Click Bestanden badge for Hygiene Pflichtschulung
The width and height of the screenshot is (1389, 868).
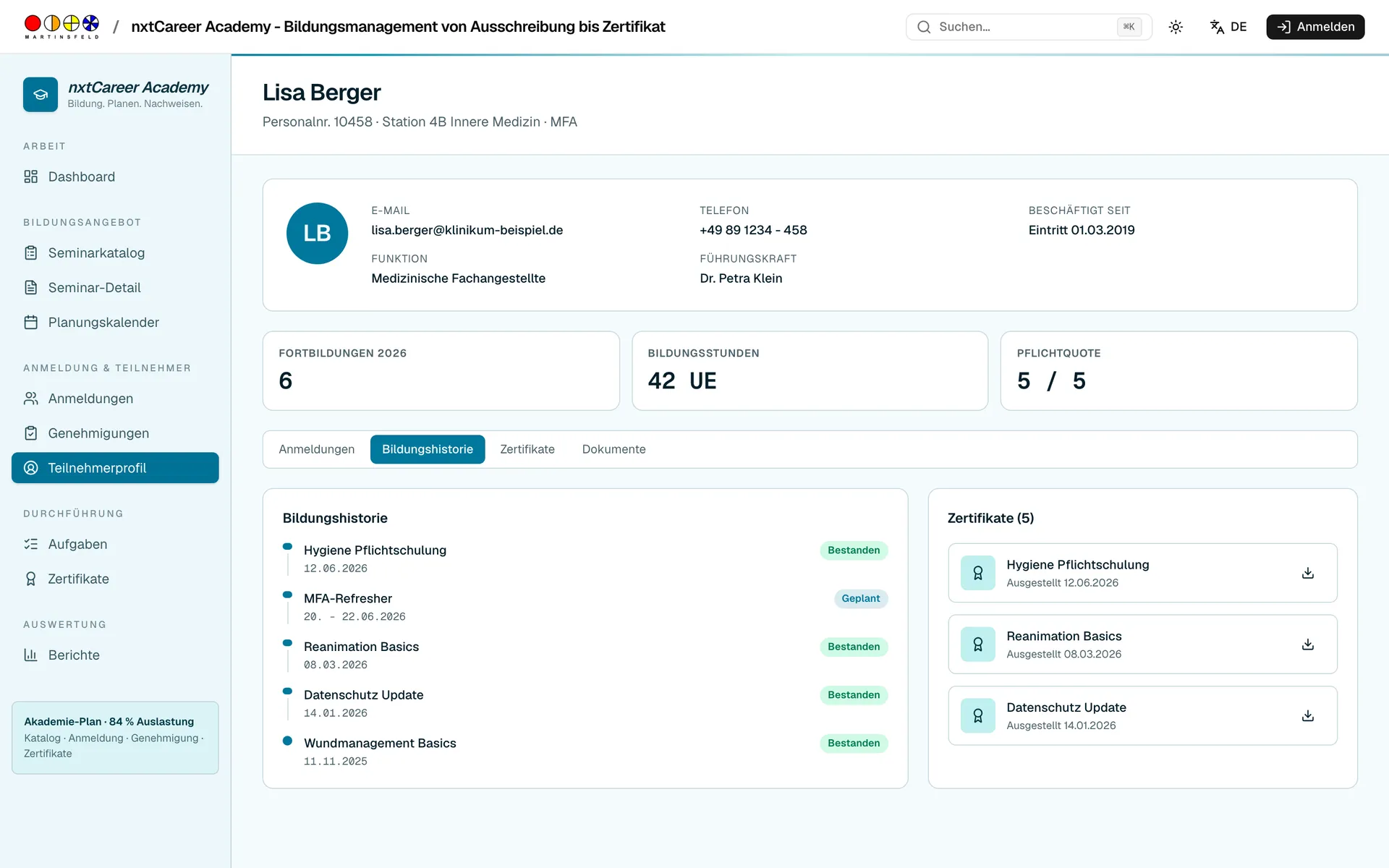854,550
